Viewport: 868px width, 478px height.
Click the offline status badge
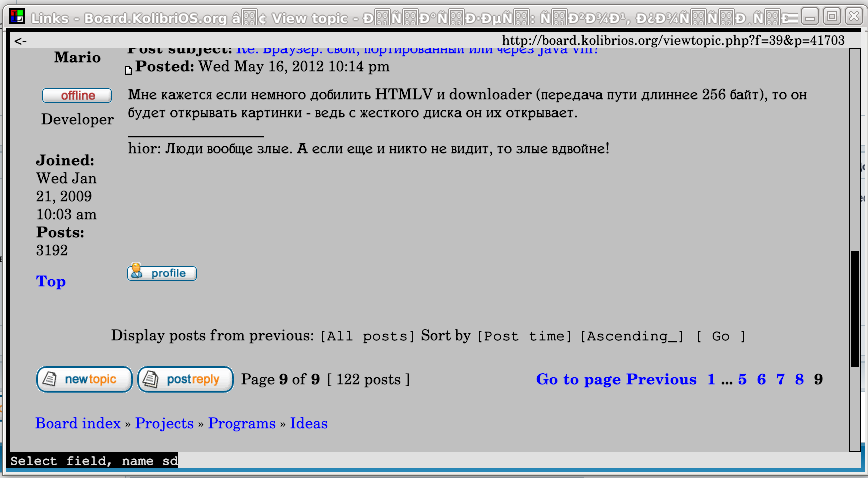(77, 95)
